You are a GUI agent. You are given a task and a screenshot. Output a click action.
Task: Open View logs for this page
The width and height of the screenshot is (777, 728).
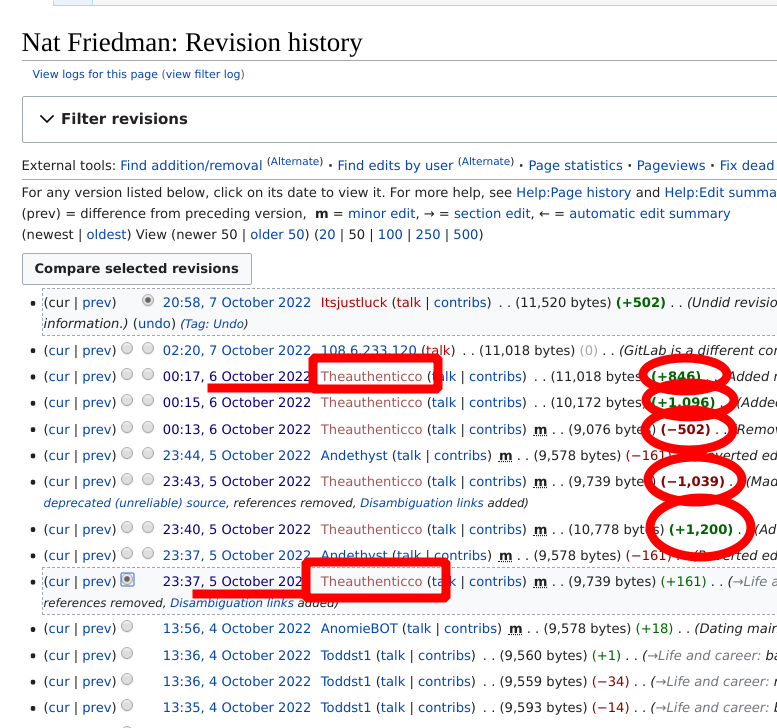click(x=95, y=74)
